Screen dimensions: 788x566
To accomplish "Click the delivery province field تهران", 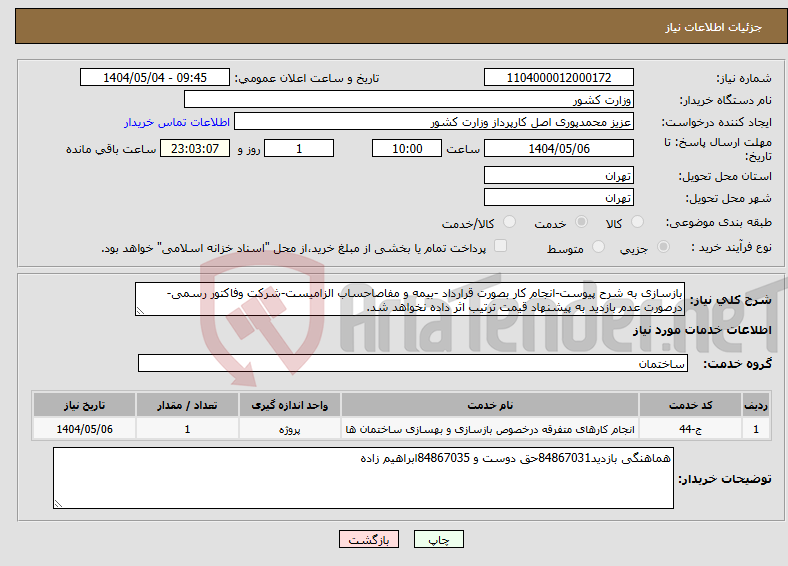I will (558, 175).
